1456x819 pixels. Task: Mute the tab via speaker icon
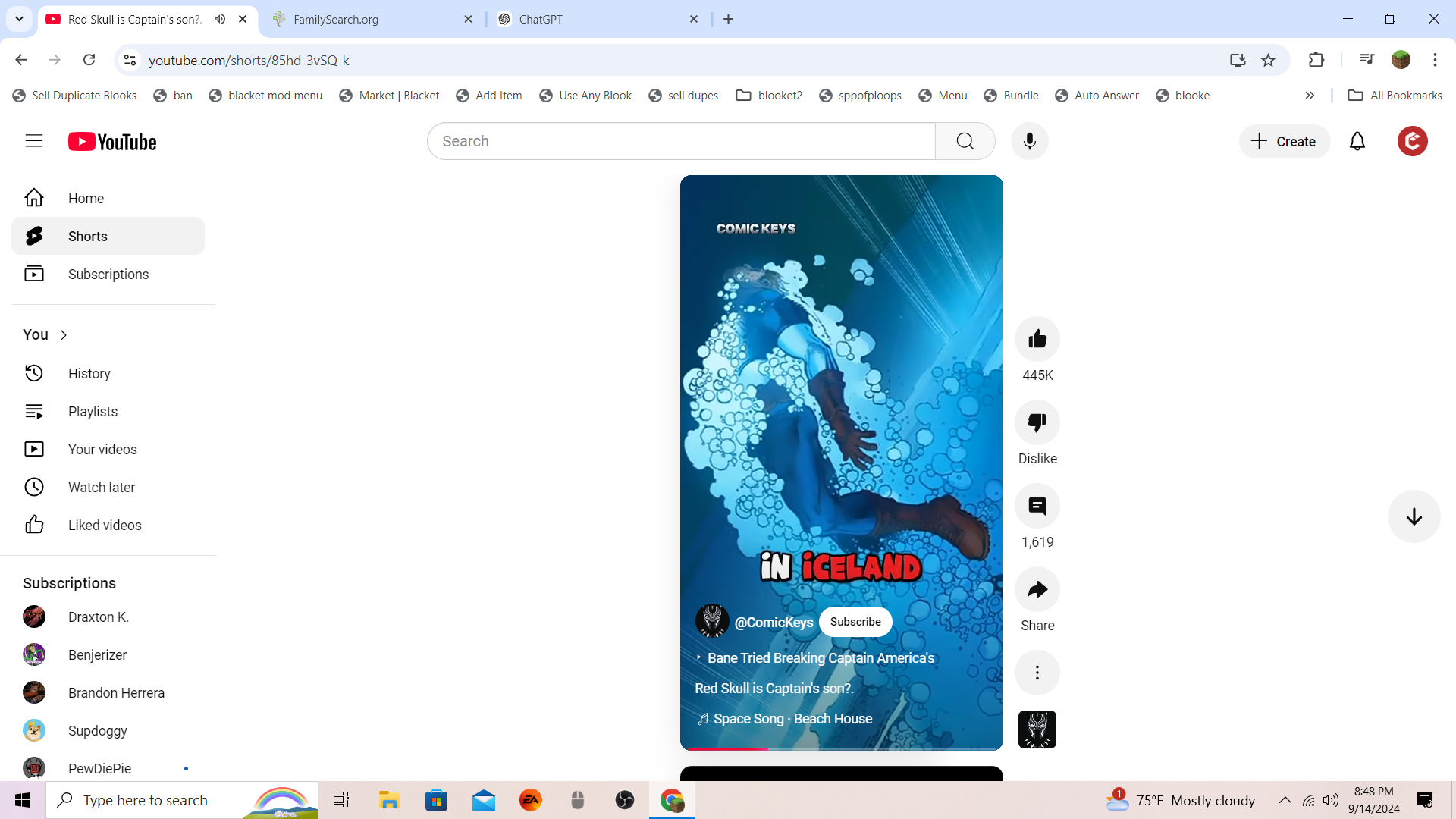(220, 19)
